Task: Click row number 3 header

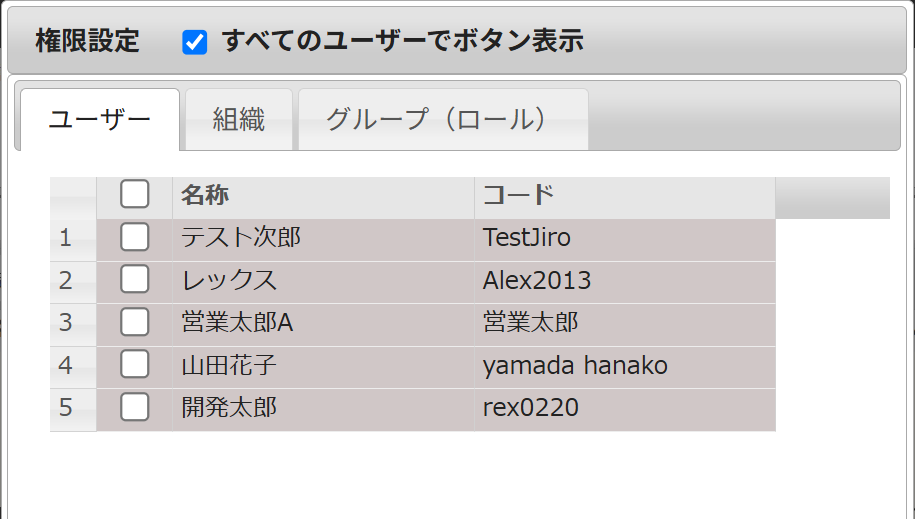Action: click(x=73, y=325)
